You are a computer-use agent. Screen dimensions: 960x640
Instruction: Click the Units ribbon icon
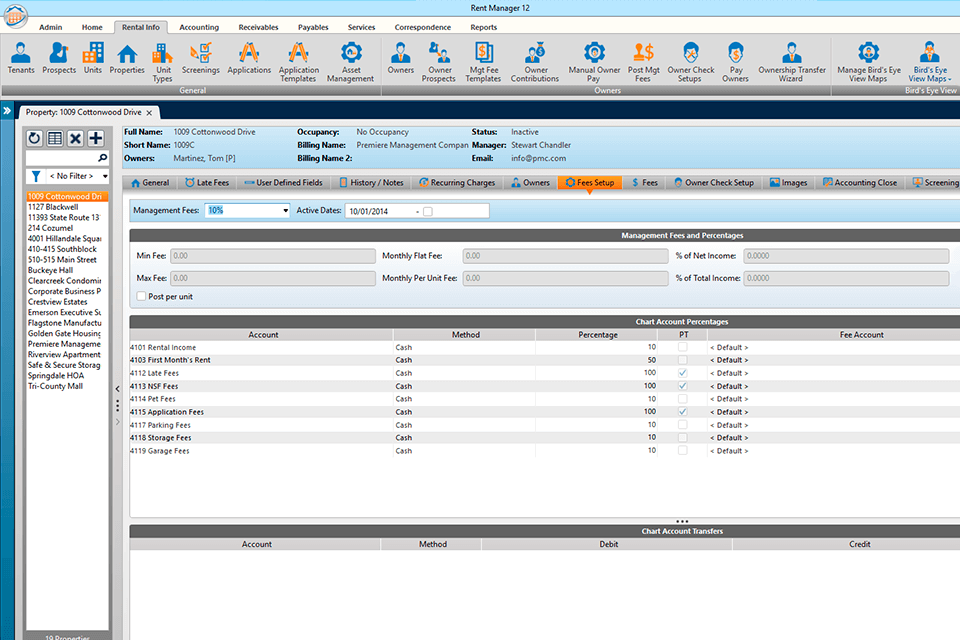pos(93,58)
